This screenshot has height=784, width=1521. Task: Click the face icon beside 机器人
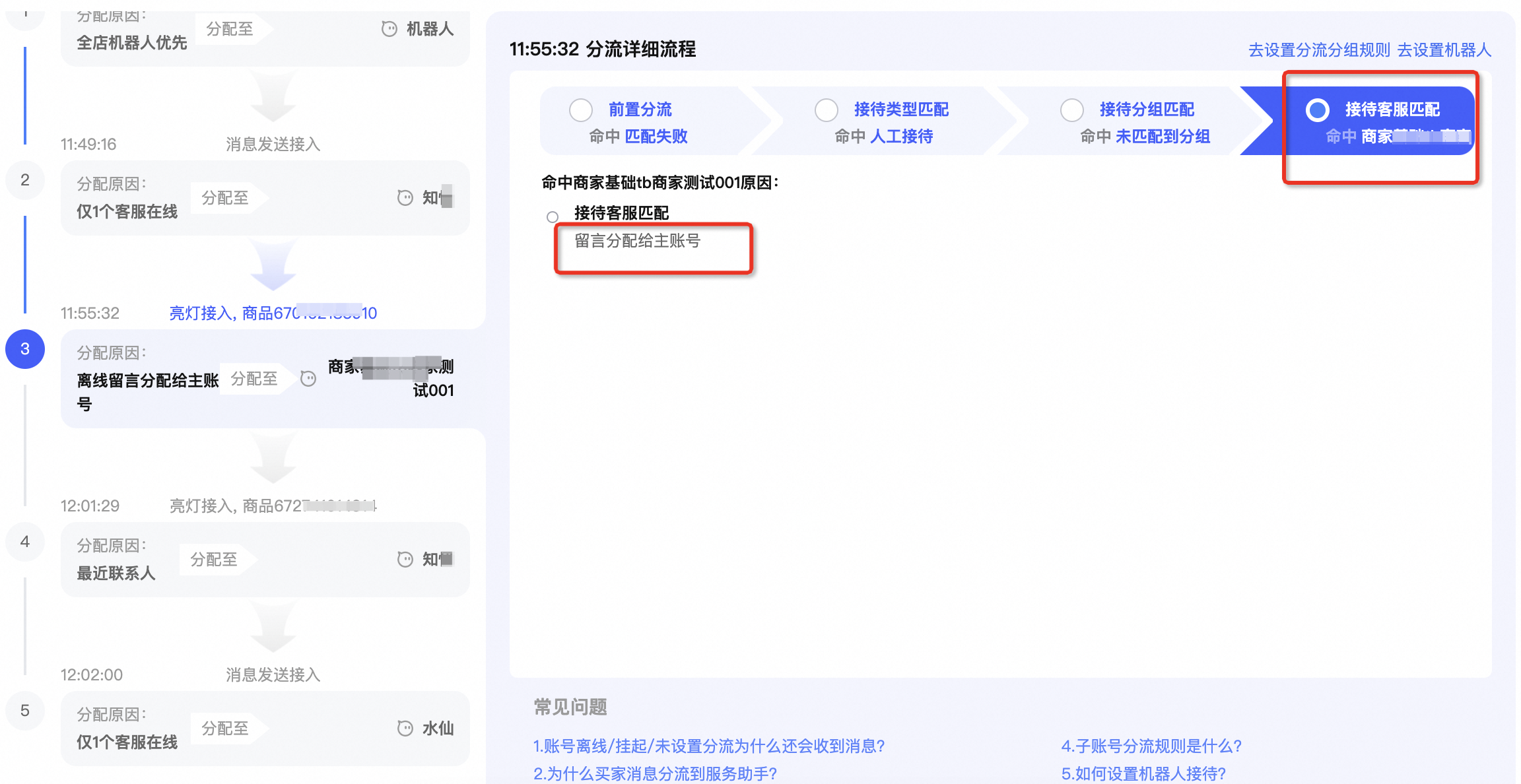[389, 29]
